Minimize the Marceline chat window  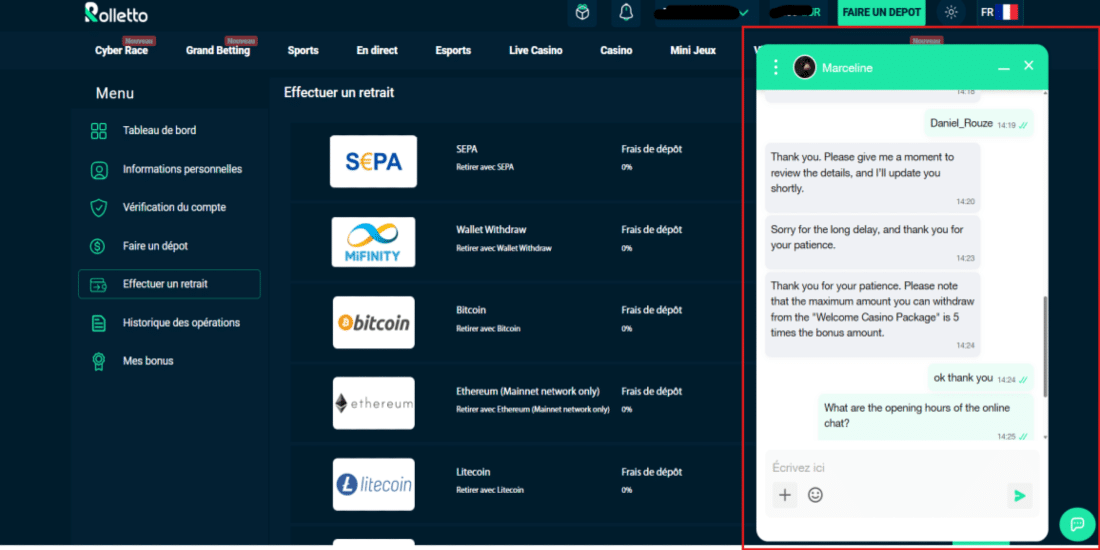(x=1004, y=68)
